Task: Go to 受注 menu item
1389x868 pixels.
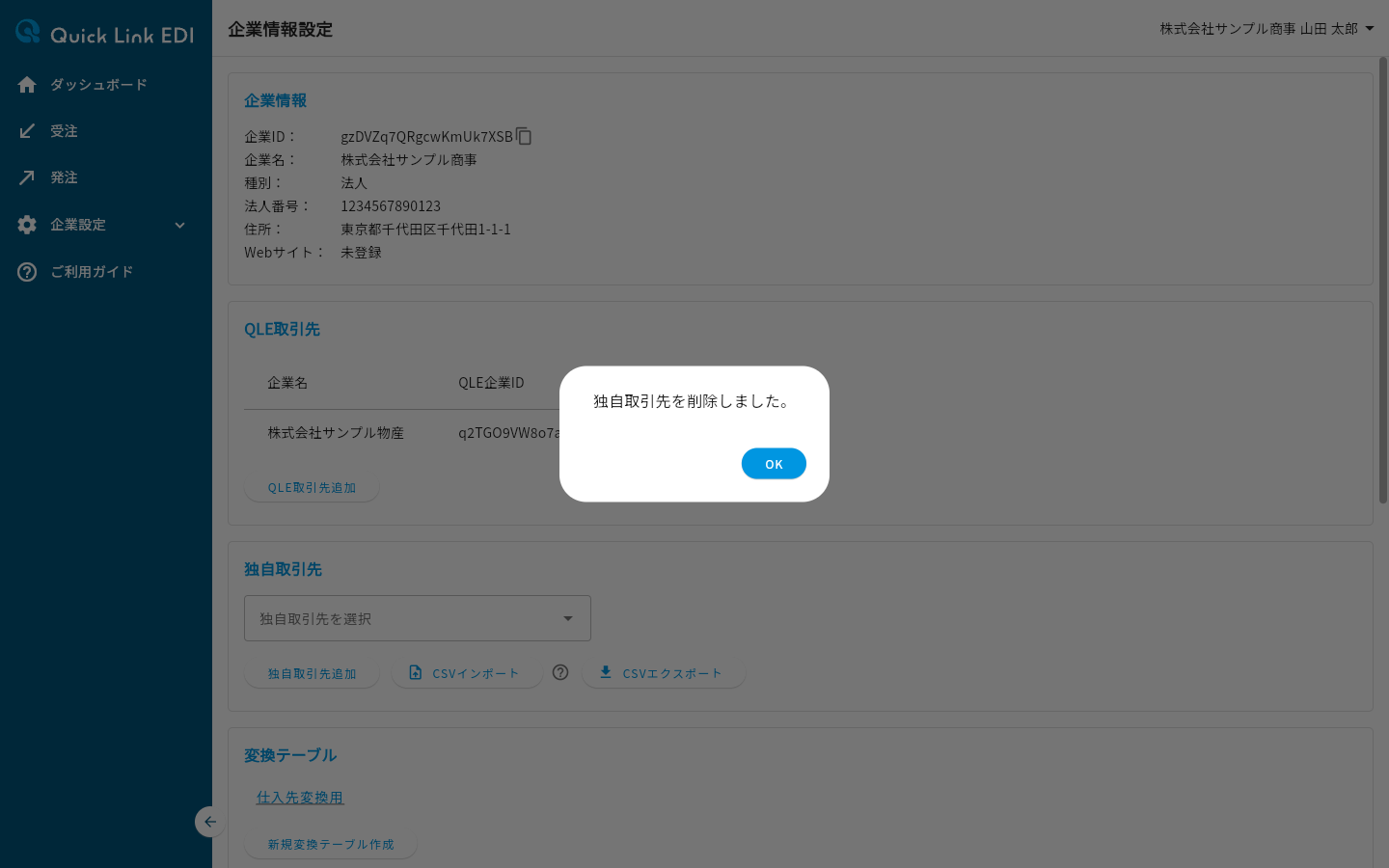Action: tap(106, 131)
